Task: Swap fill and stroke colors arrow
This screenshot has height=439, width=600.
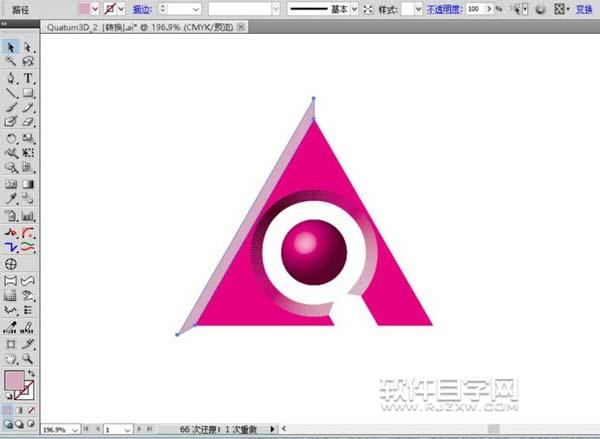Action: click(x=31, y=373)
